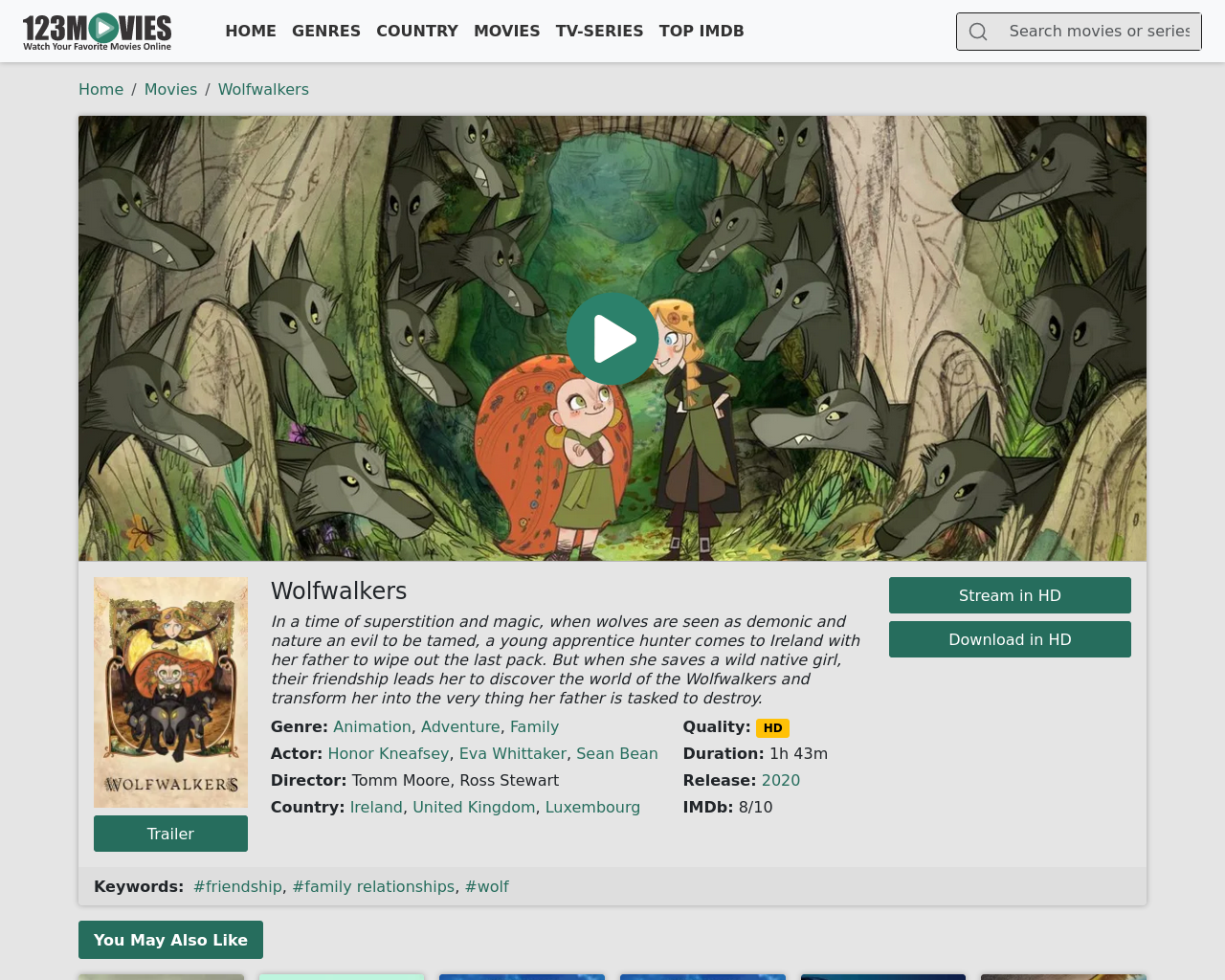Click the Wolfwalkers movie title
Image resolution: width=1225 pixels, height=980 pixels.
[x=339, y=590]
